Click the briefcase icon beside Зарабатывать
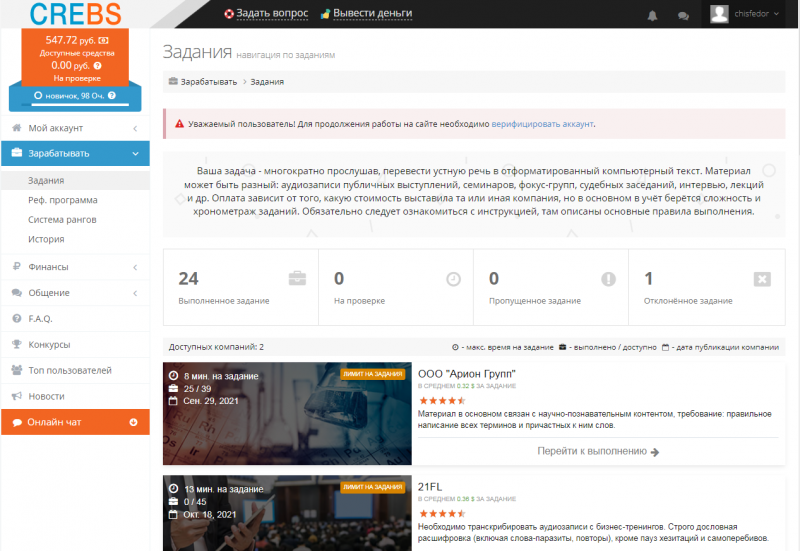The image size is (800, 551). tap(17, 153)
